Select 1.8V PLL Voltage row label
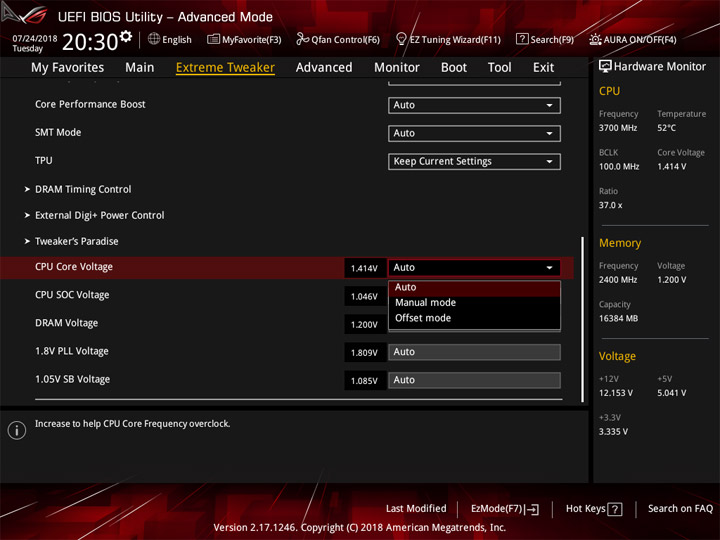Image resolution: width=720 pixels, height=540 pixels. point(72,351)
